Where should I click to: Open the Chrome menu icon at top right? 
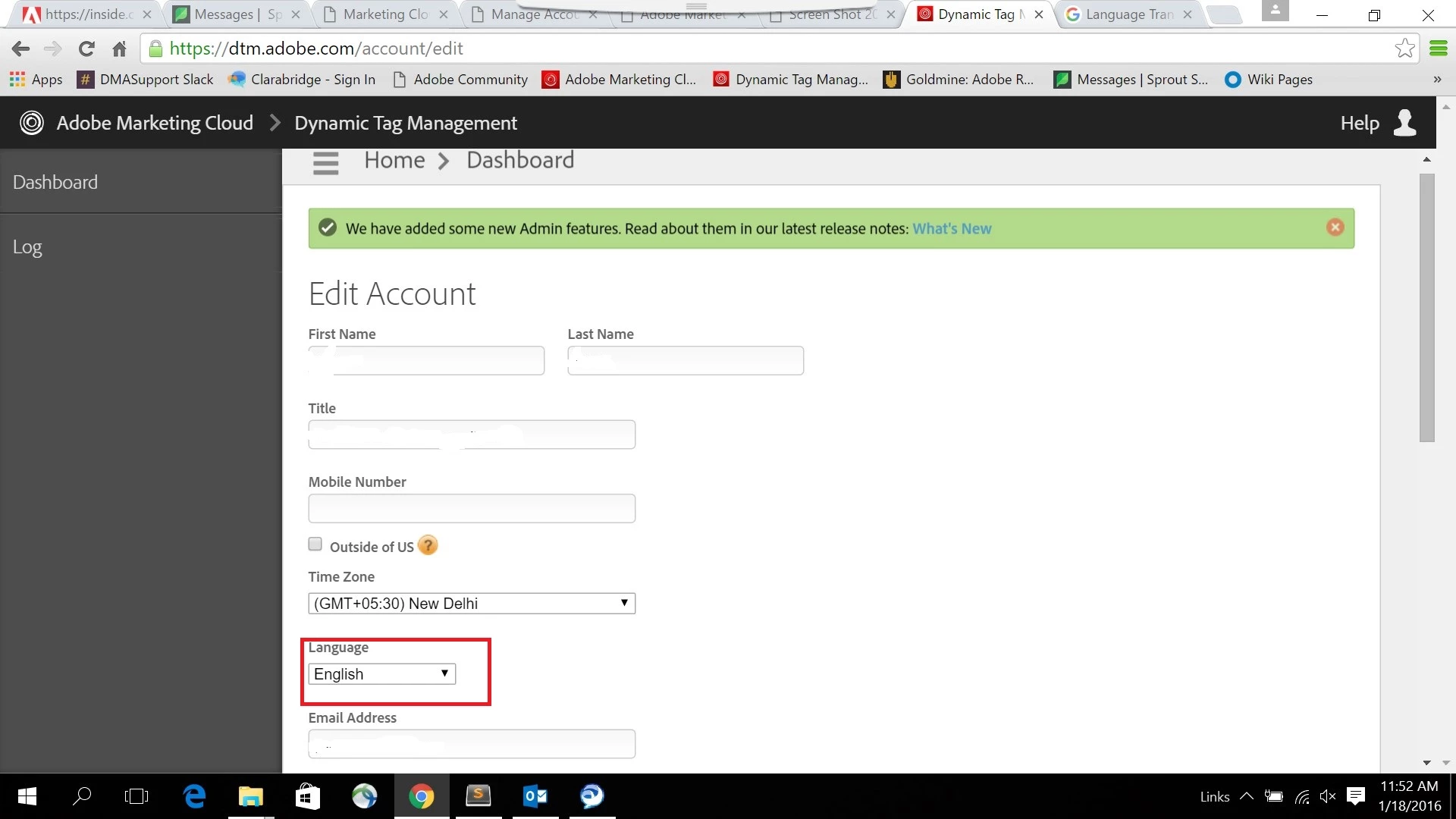1438,49
